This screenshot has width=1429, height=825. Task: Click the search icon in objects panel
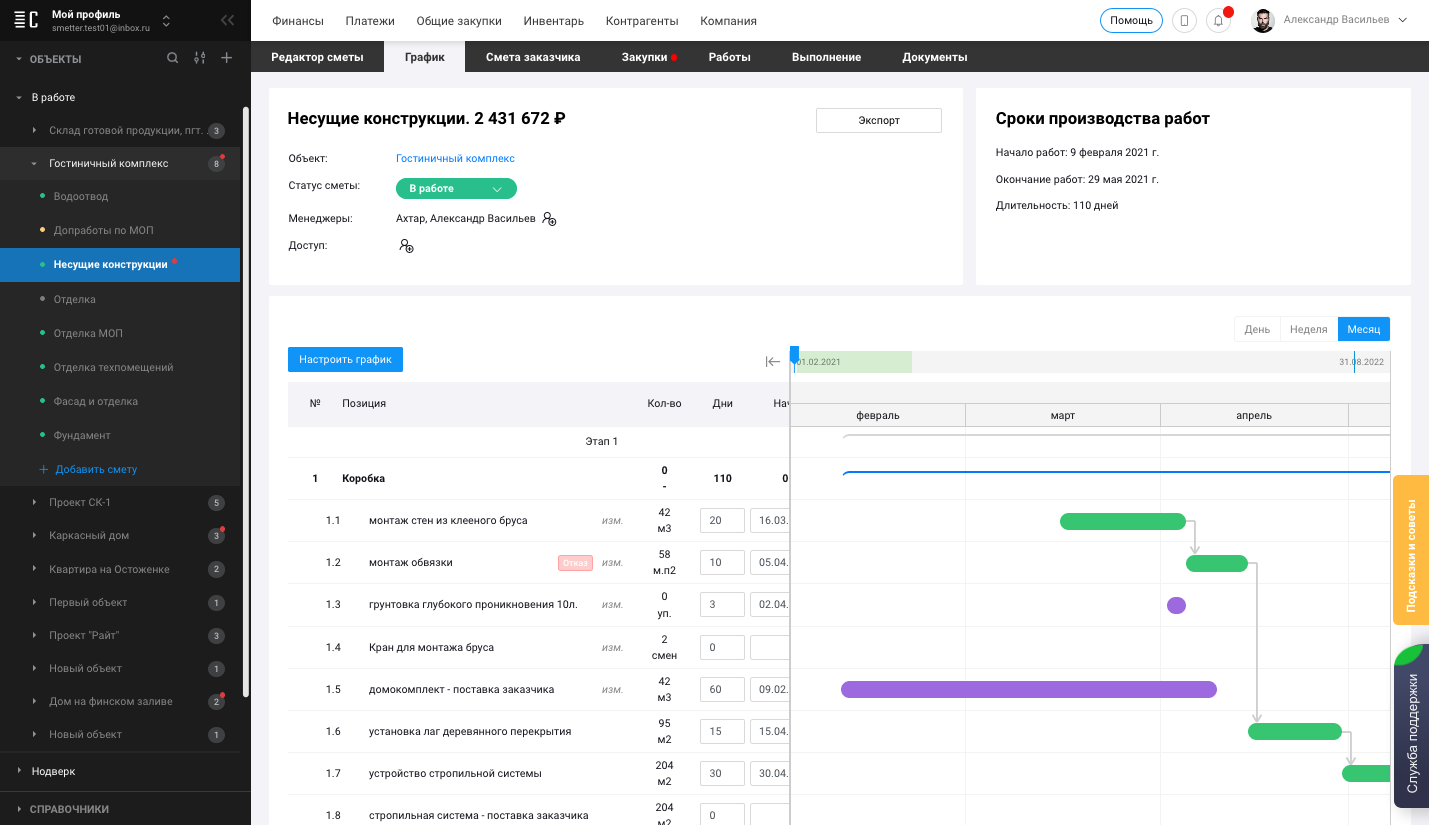(173, 58)
